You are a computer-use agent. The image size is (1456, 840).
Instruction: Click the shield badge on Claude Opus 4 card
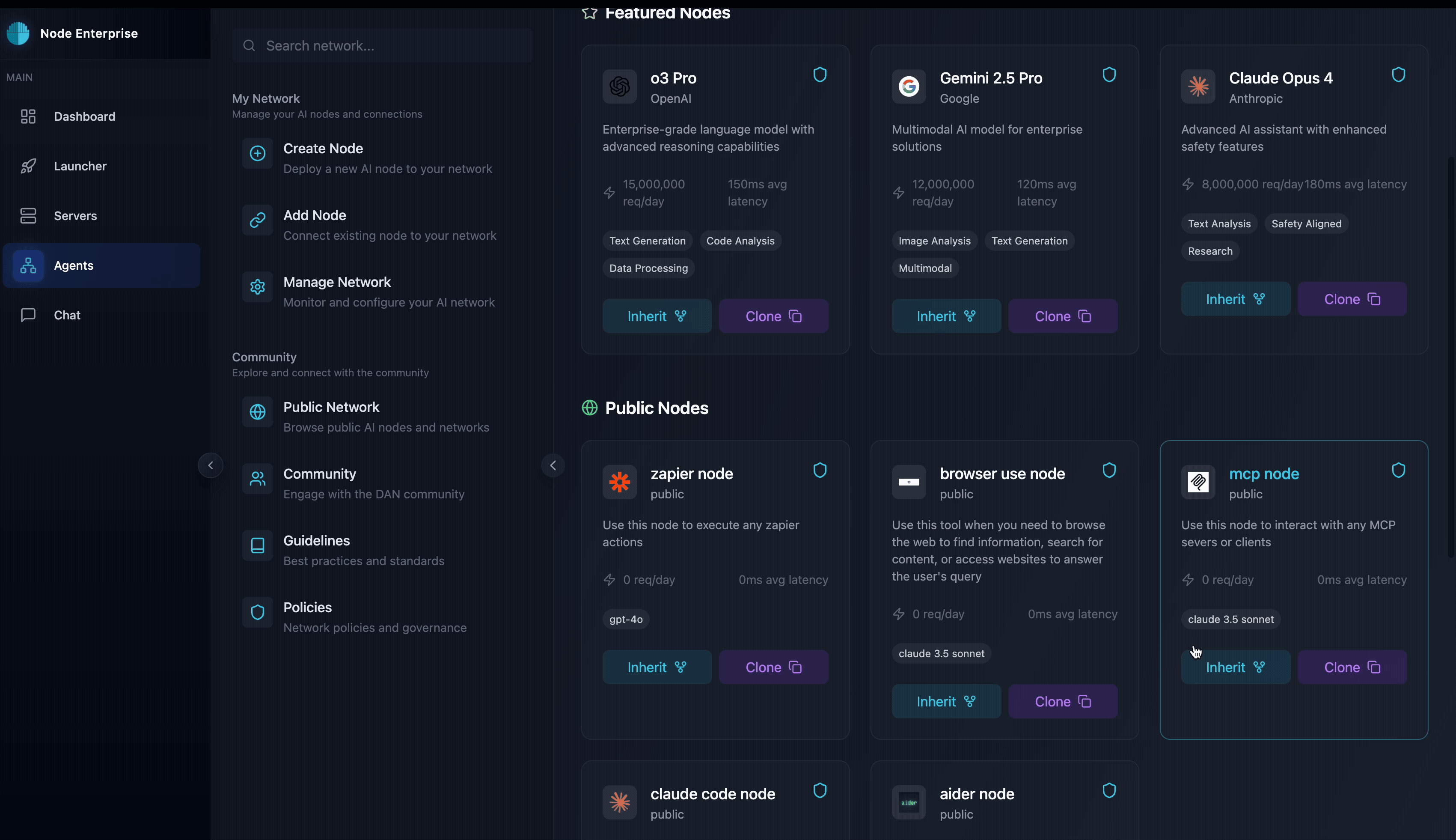pyautogui.click(x=1398, y=74)
